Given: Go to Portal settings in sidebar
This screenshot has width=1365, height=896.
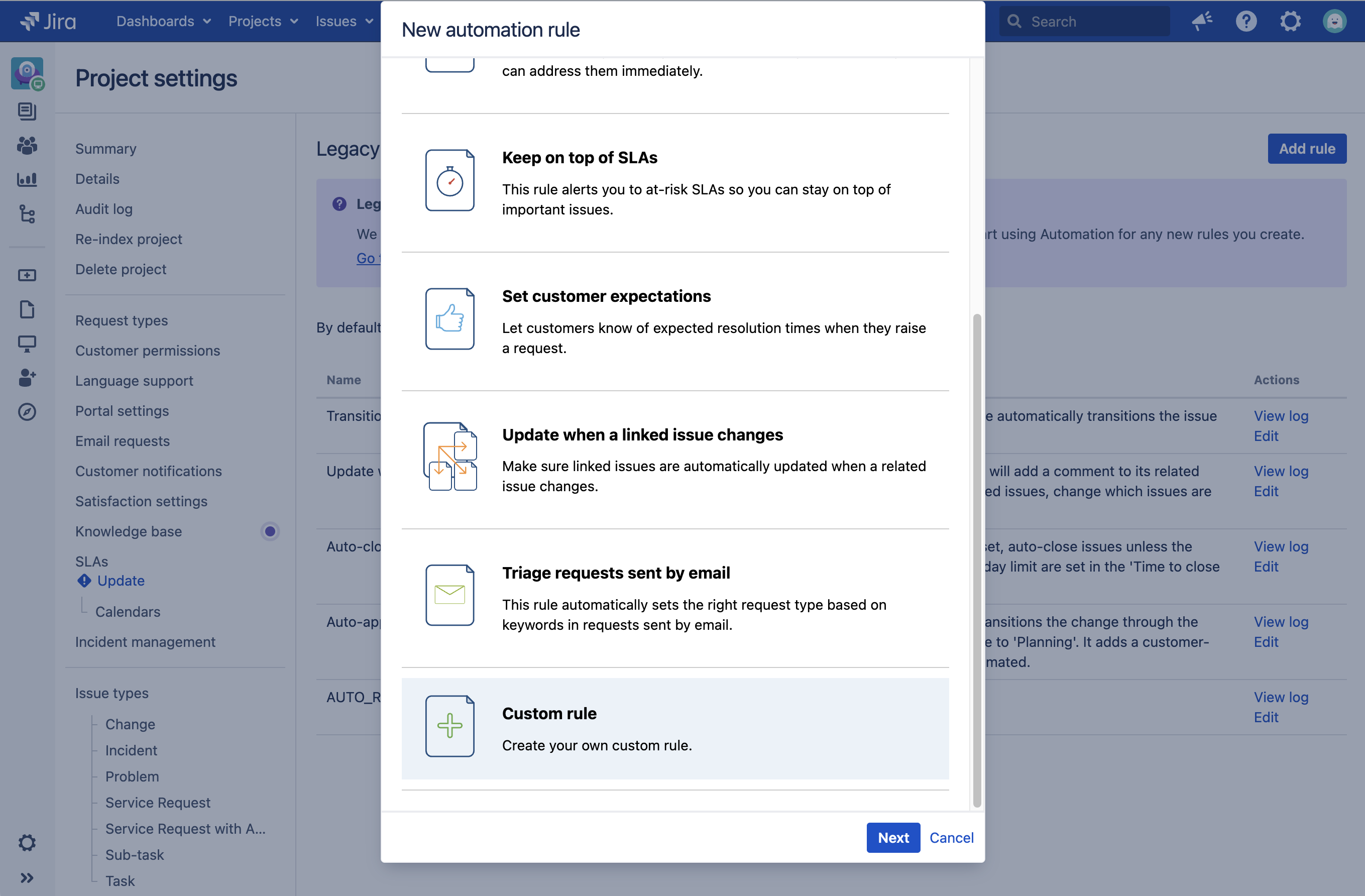Looking at the screenshot, I should 122,411.
